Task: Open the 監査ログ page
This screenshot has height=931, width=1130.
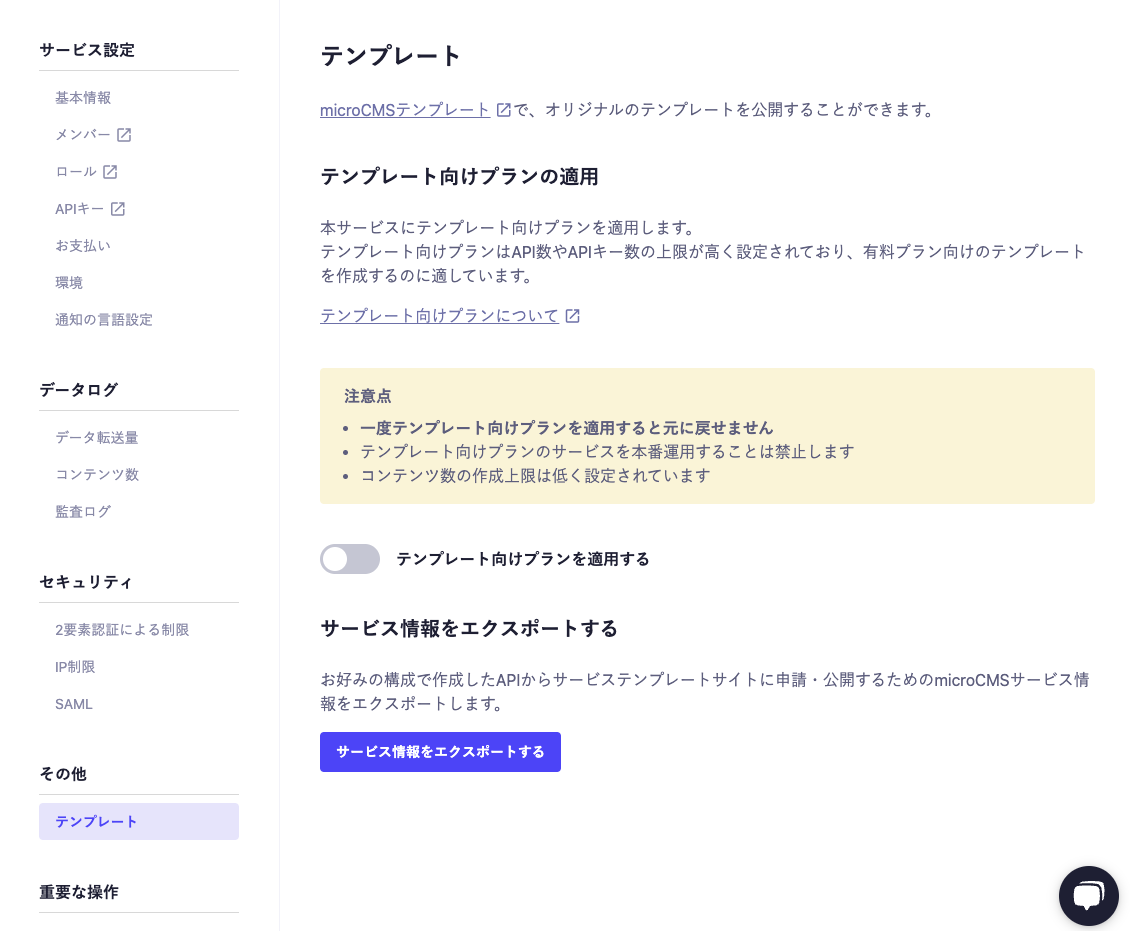Action: 83,511
